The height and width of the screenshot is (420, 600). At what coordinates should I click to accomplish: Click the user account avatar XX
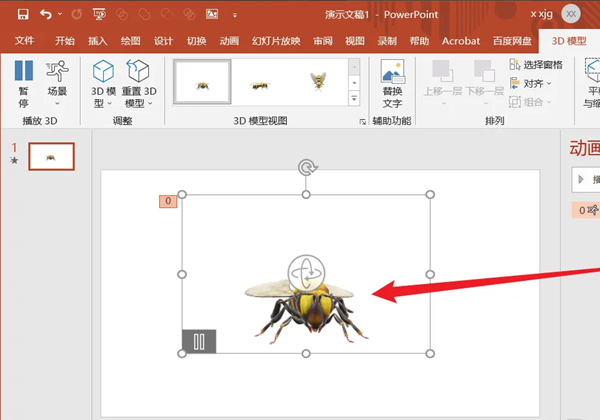tap(571, 14)
